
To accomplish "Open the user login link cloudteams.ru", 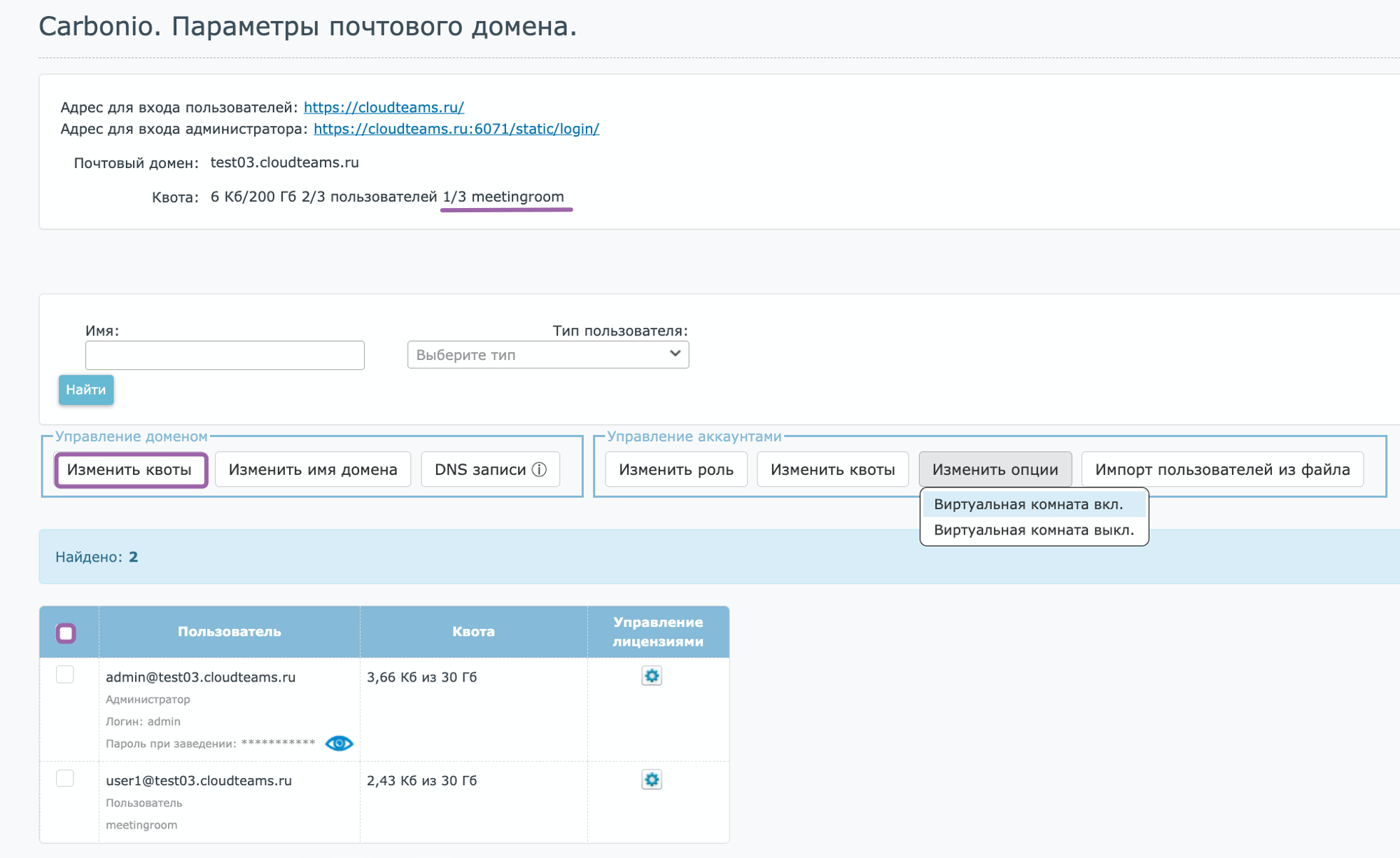I will click(x=384, y=107).
